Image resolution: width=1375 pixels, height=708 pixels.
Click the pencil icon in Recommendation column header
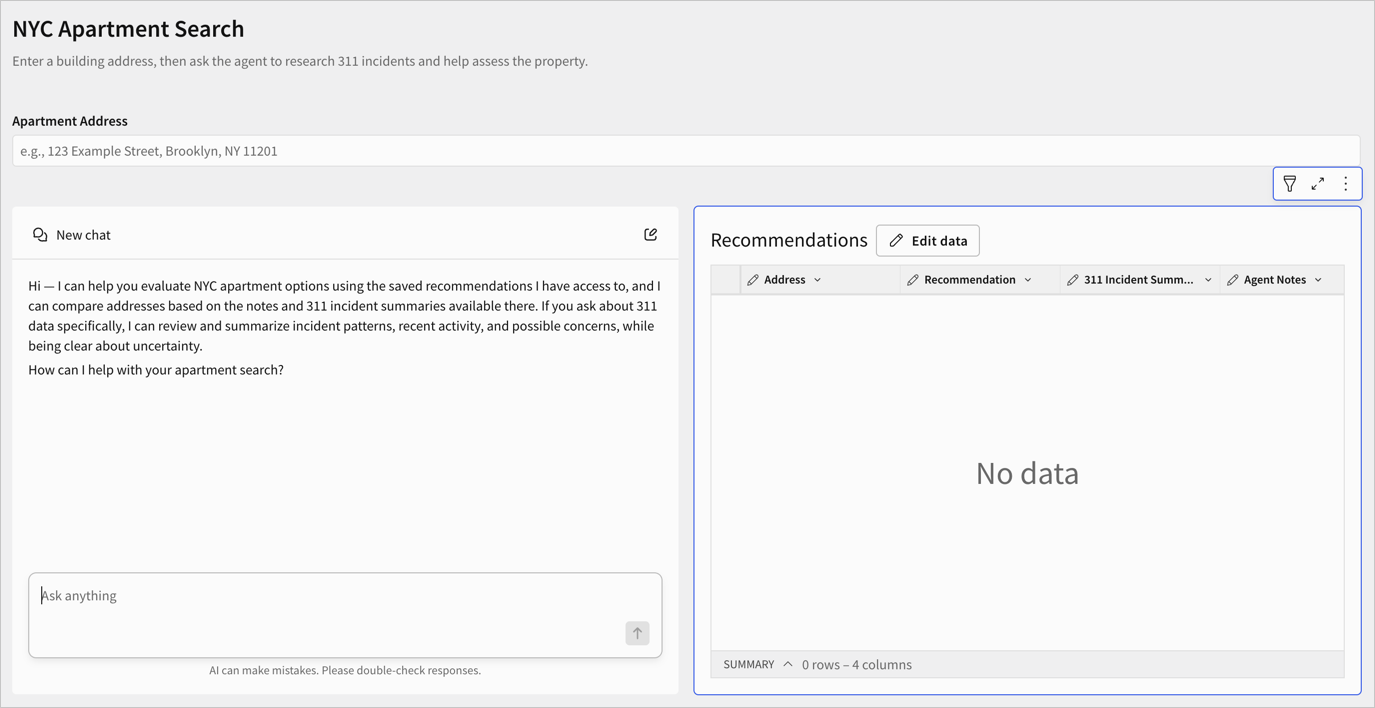pyautogui.click(x=913, y=280)
